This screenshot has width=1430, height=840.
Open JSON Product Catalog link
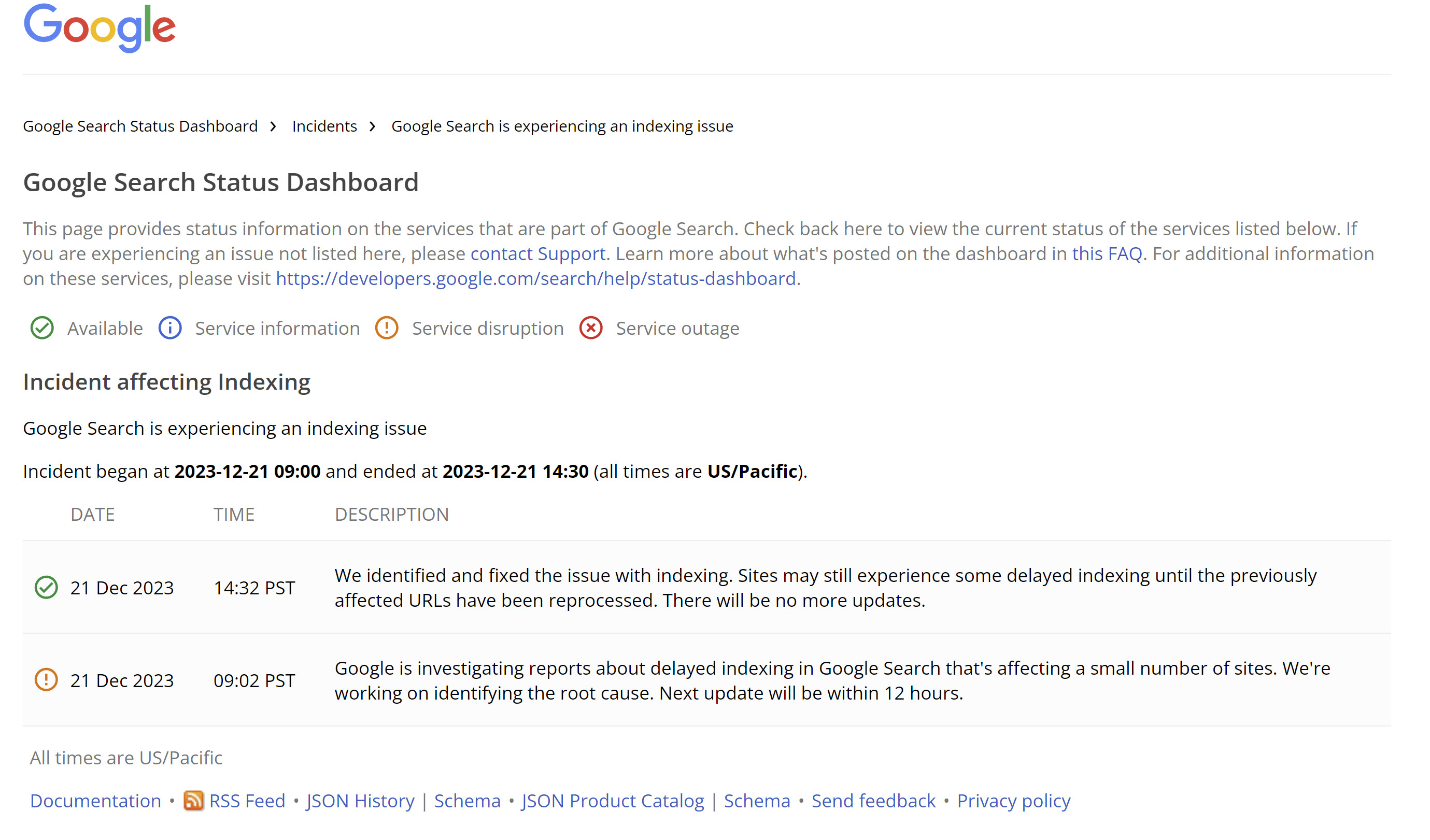point(612,801)
